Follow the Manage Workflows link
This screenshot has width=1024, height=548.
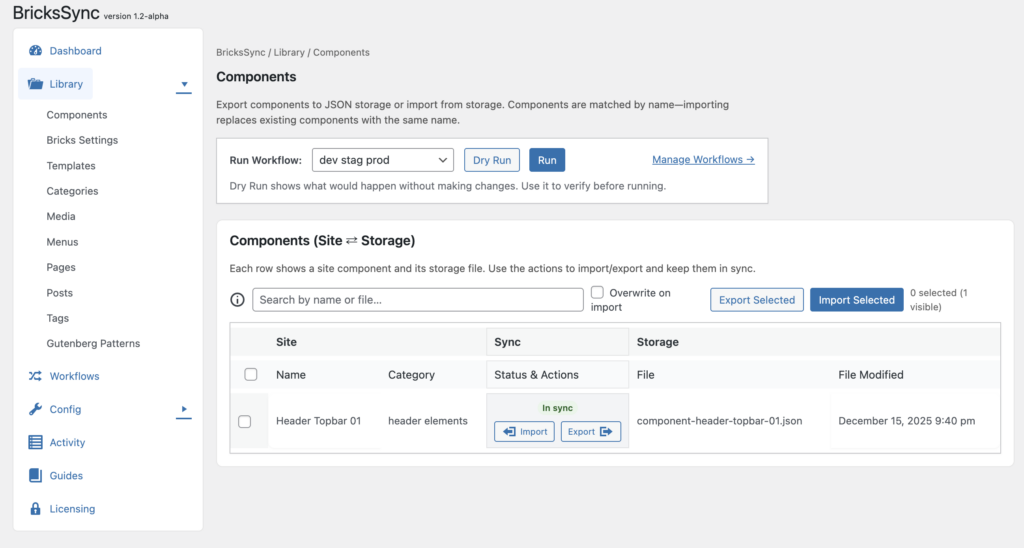pyautogui.click(x=703, y=160)
